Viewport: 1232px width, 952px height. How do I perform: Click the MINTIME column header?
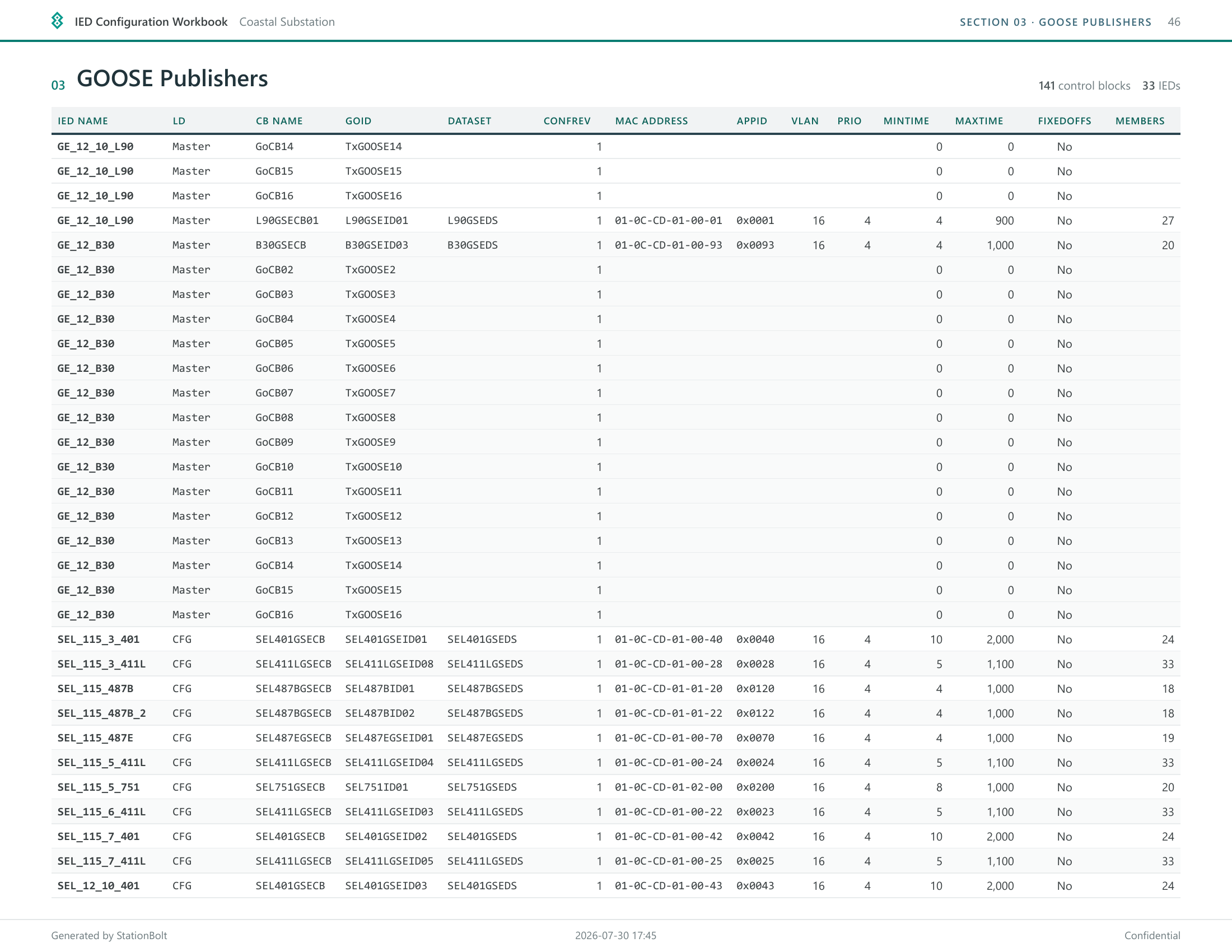coord(906,121)
